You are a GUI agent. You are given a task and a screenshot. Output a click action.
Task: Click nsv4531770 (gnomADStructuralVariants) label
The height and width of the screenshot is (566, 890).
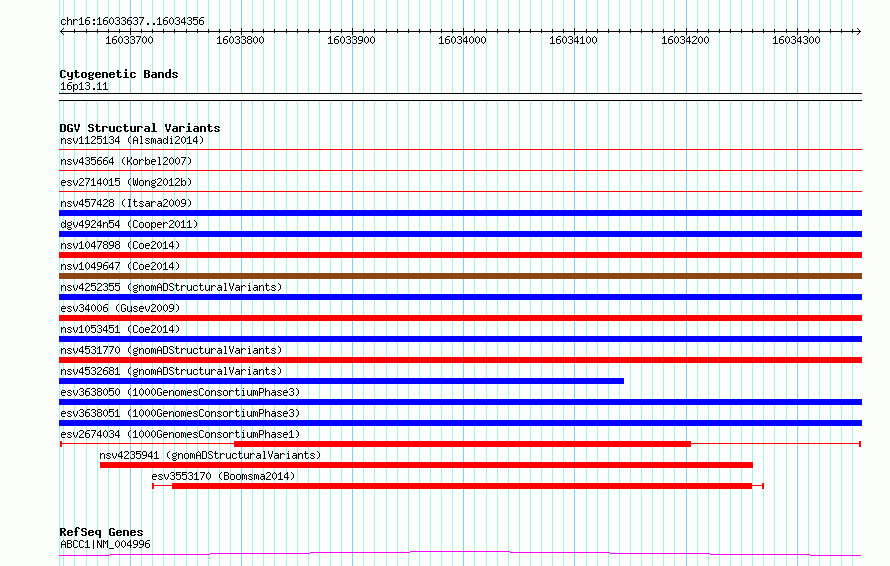click(x=171, y=350)
